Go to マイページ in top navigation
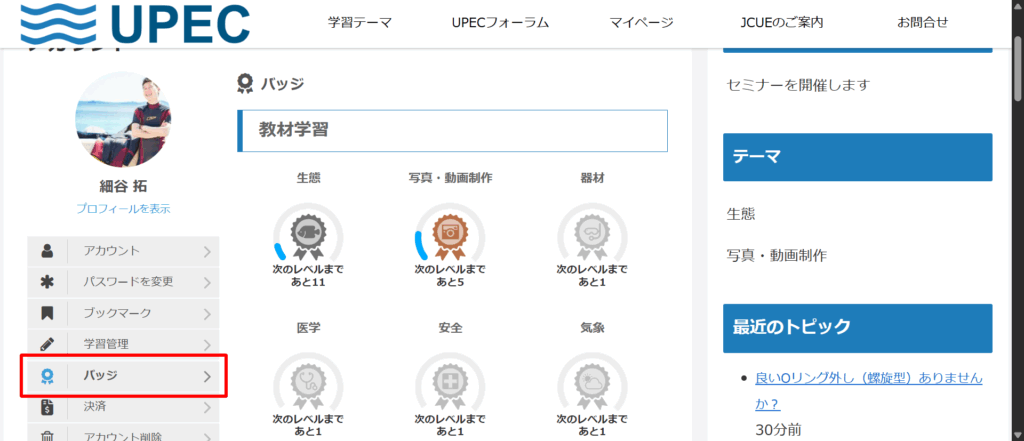The image size is (1024, 441). [x=641, y=22]
